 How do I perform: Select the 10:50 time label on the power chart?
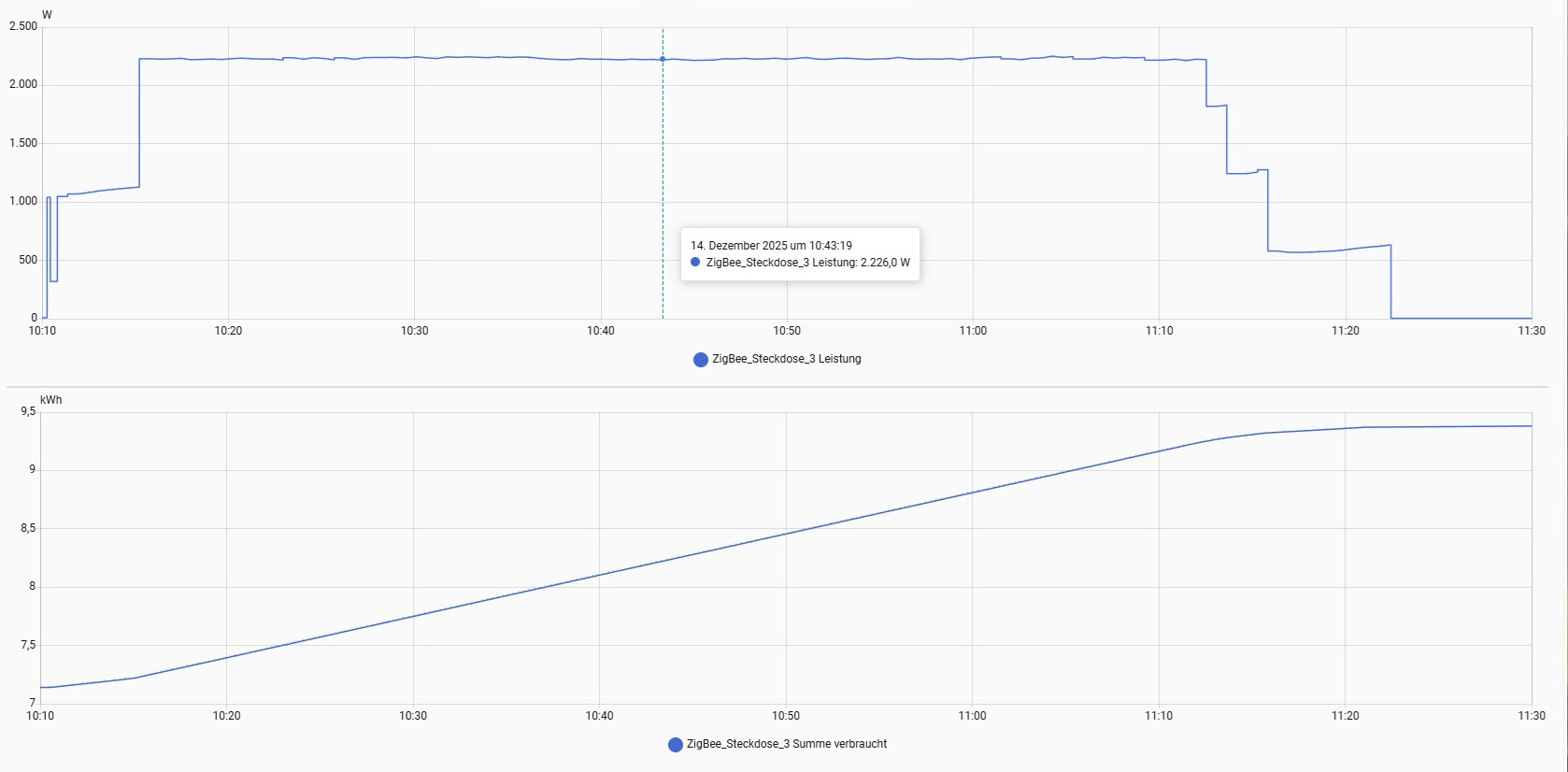pyautogui.click(x=787, y=331)
